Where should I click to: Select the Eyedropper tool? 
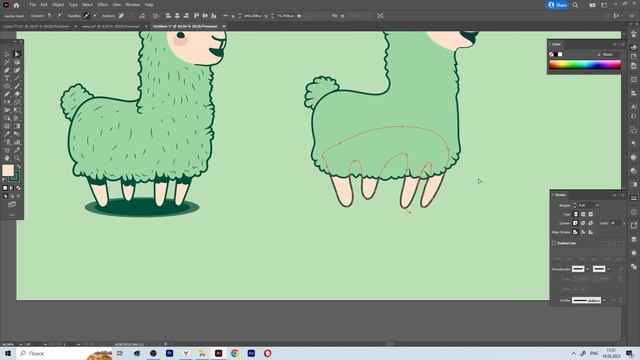[7, 133]
